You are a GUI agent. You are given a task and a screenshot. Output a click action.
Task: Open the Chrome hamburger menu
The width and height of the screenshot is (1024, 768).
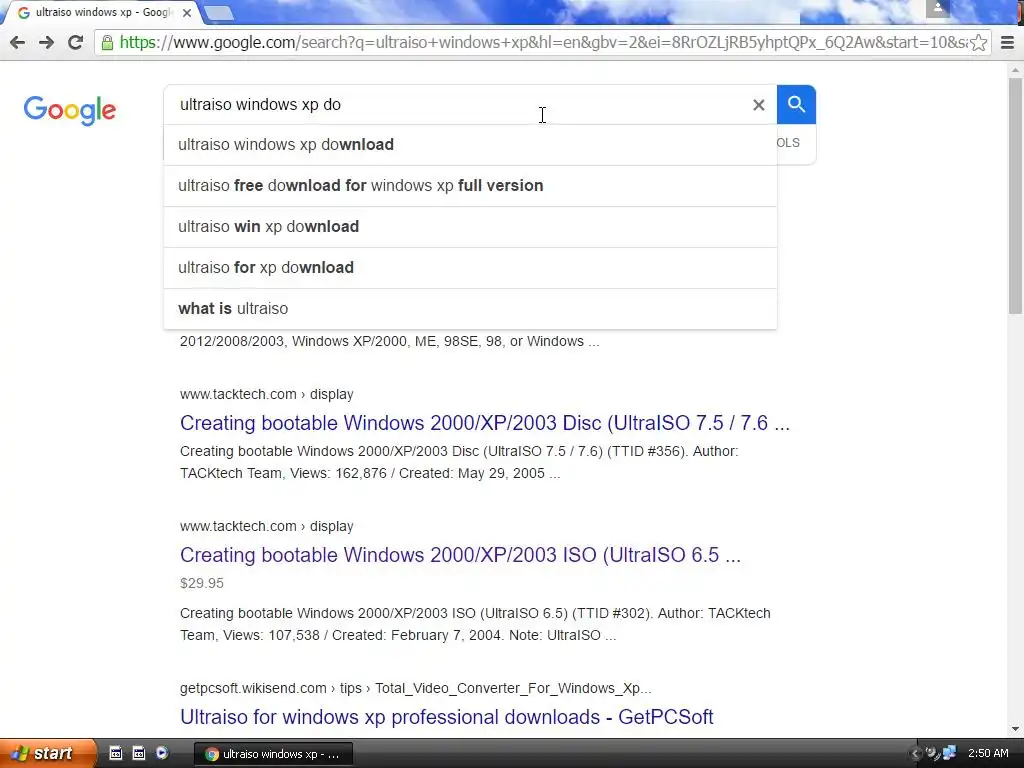coord(1008,42)
